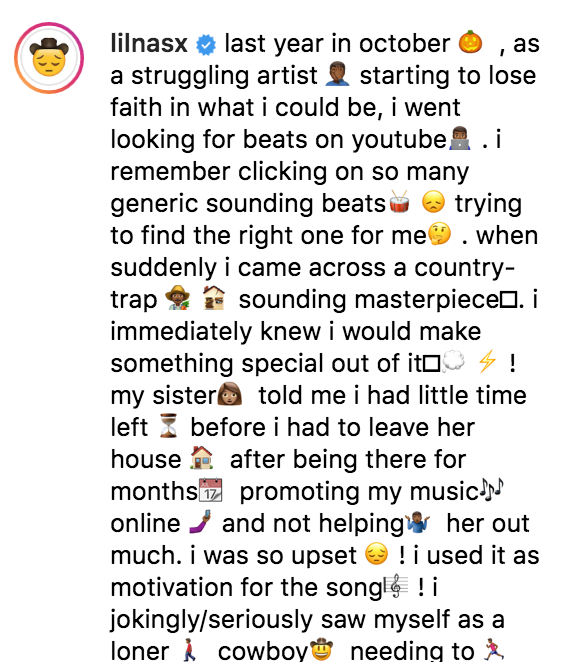This screenshot has width=580, height=666.
Task: Click the woman emoji after sister
Action: coord(230,394)
